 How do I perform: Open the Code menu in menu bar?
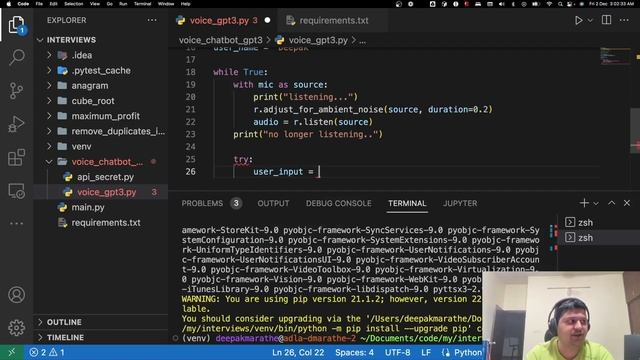(x=23, y=4)
